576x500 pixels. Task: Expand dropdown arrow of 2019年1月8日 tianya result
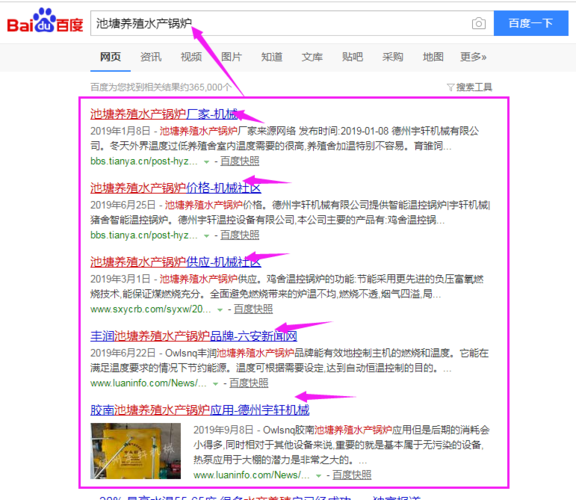(x=206, y=162)
